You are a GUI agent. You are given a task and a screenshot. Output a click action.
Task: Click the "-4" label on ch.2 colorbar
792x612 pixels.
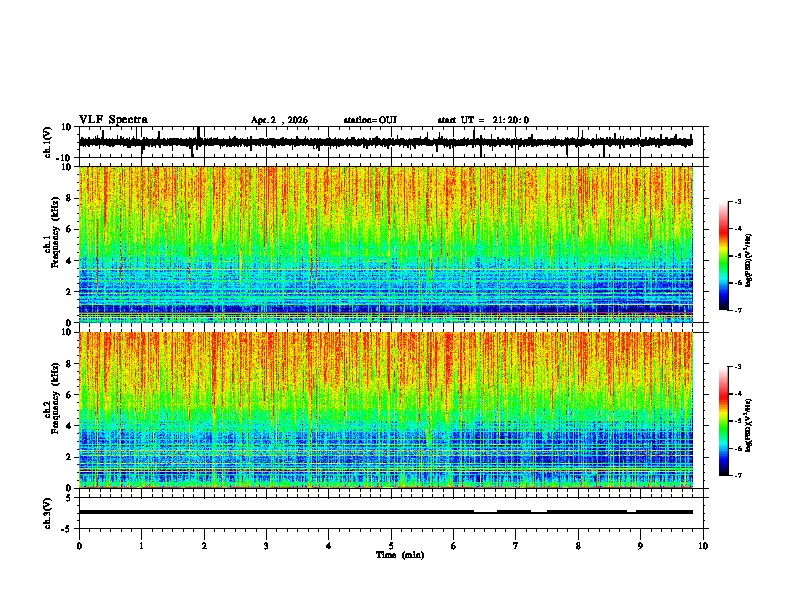pyautogui.click(x=738, y=394)
